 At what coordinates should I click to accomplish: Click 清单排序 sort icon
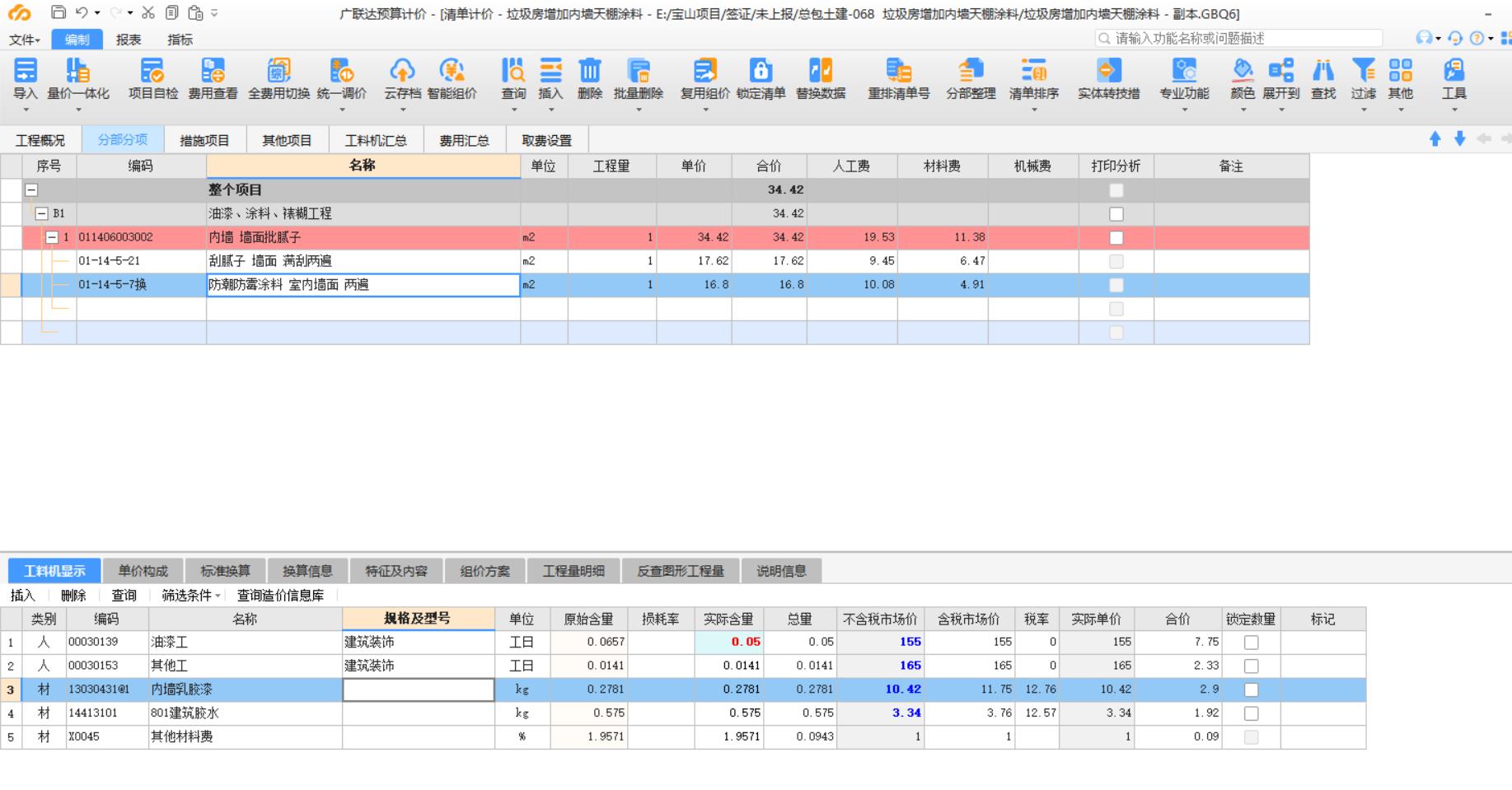[1033, 71]
